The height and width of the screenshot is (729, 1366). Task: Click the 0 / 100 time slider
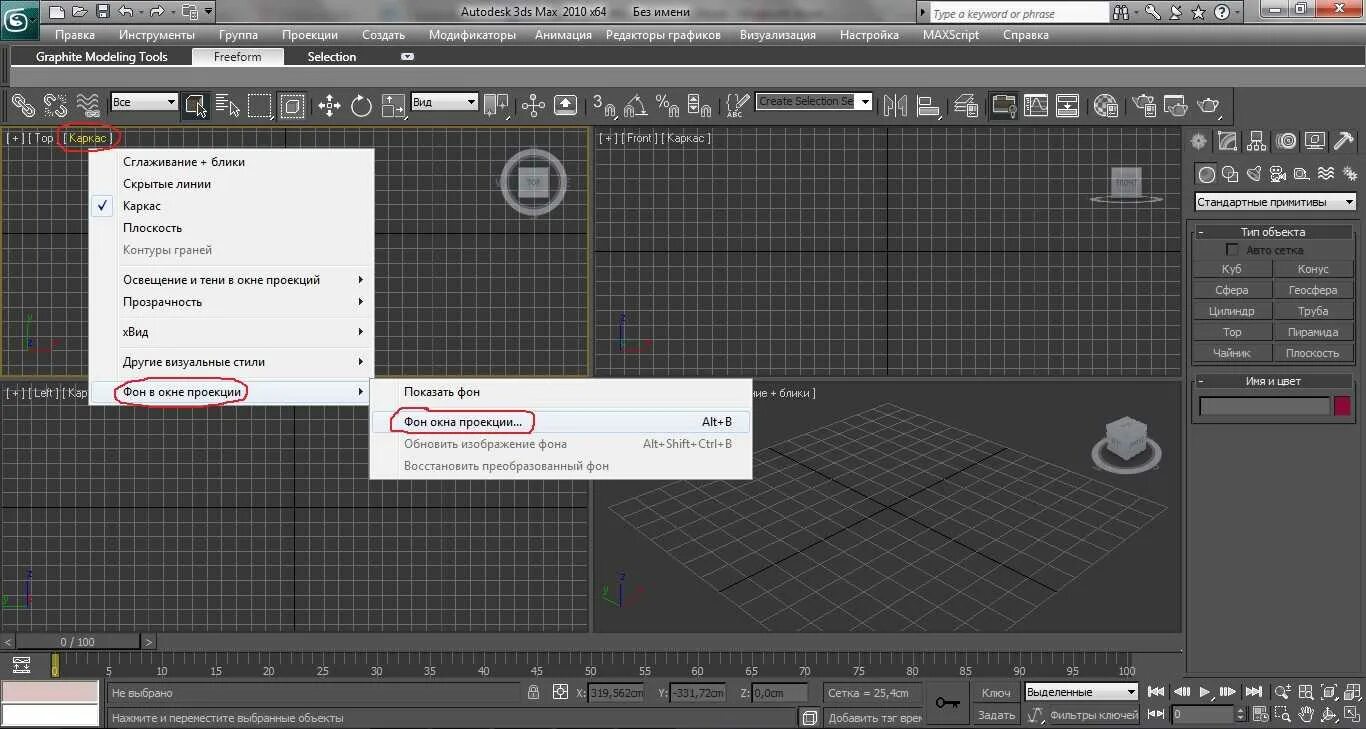click(x=78, y=642)
